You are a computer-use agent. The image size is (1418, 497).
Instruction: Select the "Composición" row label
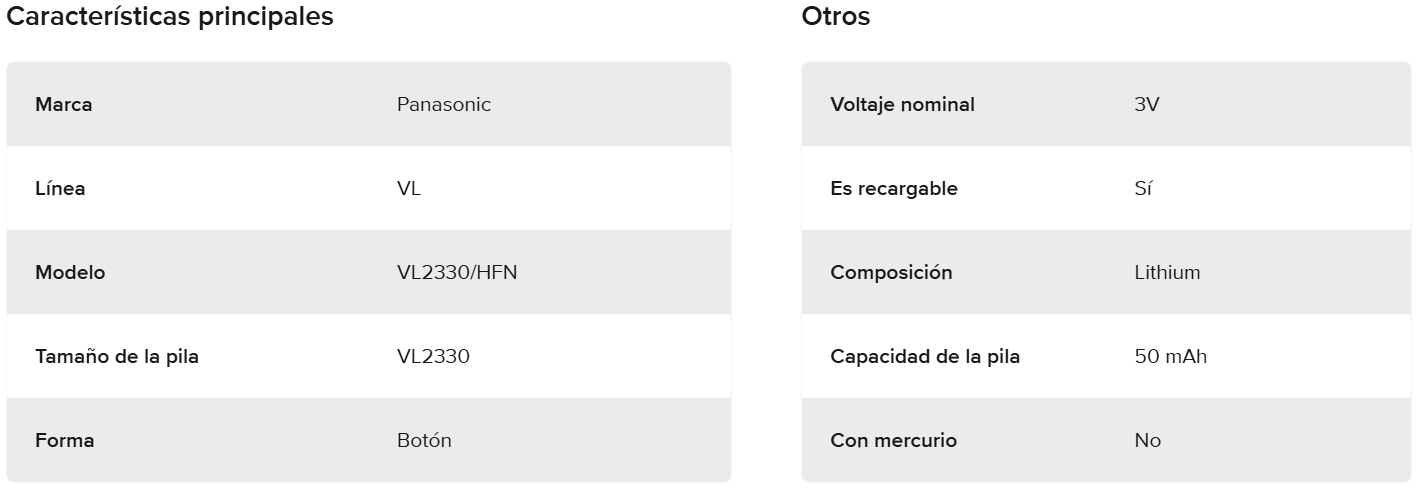[x=891, y=272]
